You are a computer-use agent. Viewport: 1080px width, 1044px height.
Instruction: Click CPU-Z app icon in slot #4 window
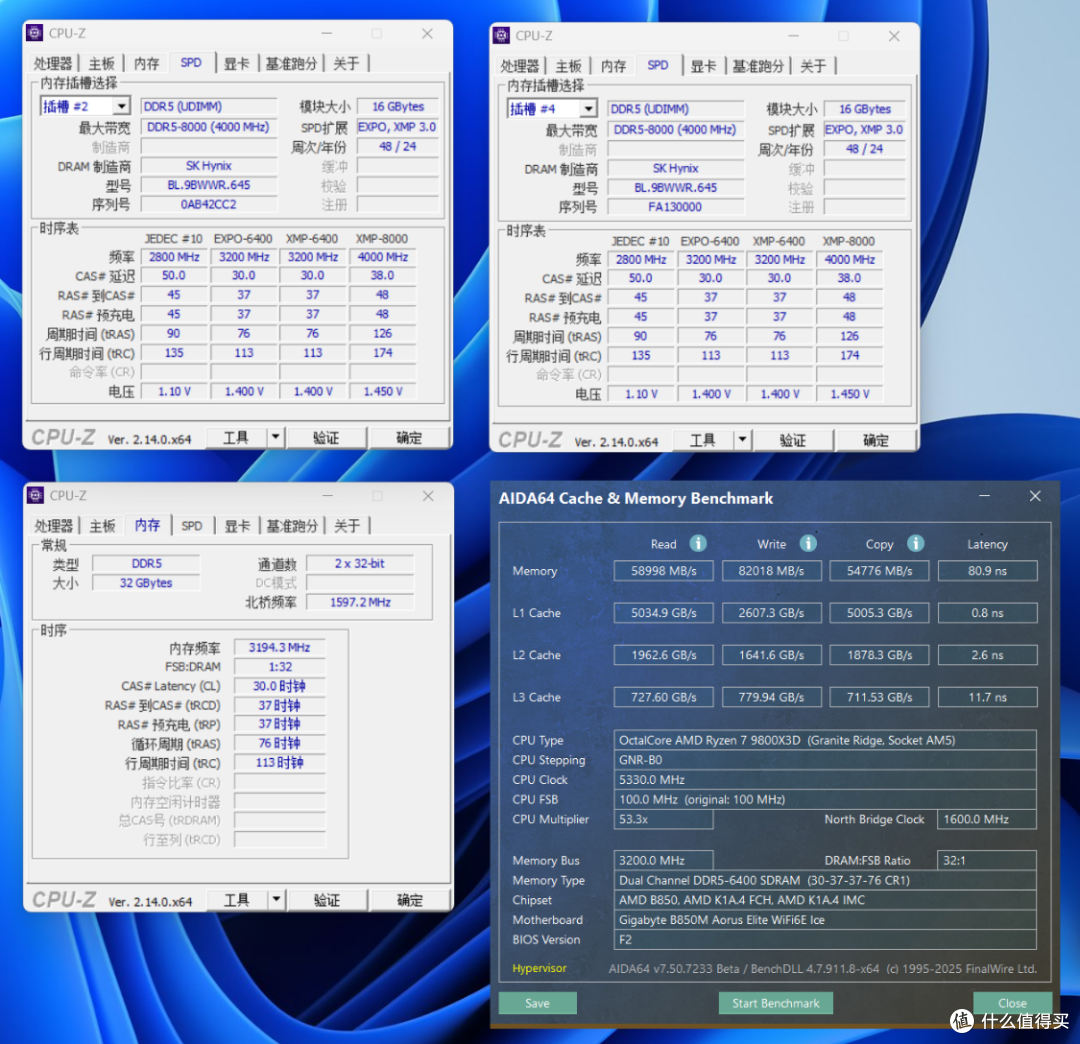click(x=501, y=36)
